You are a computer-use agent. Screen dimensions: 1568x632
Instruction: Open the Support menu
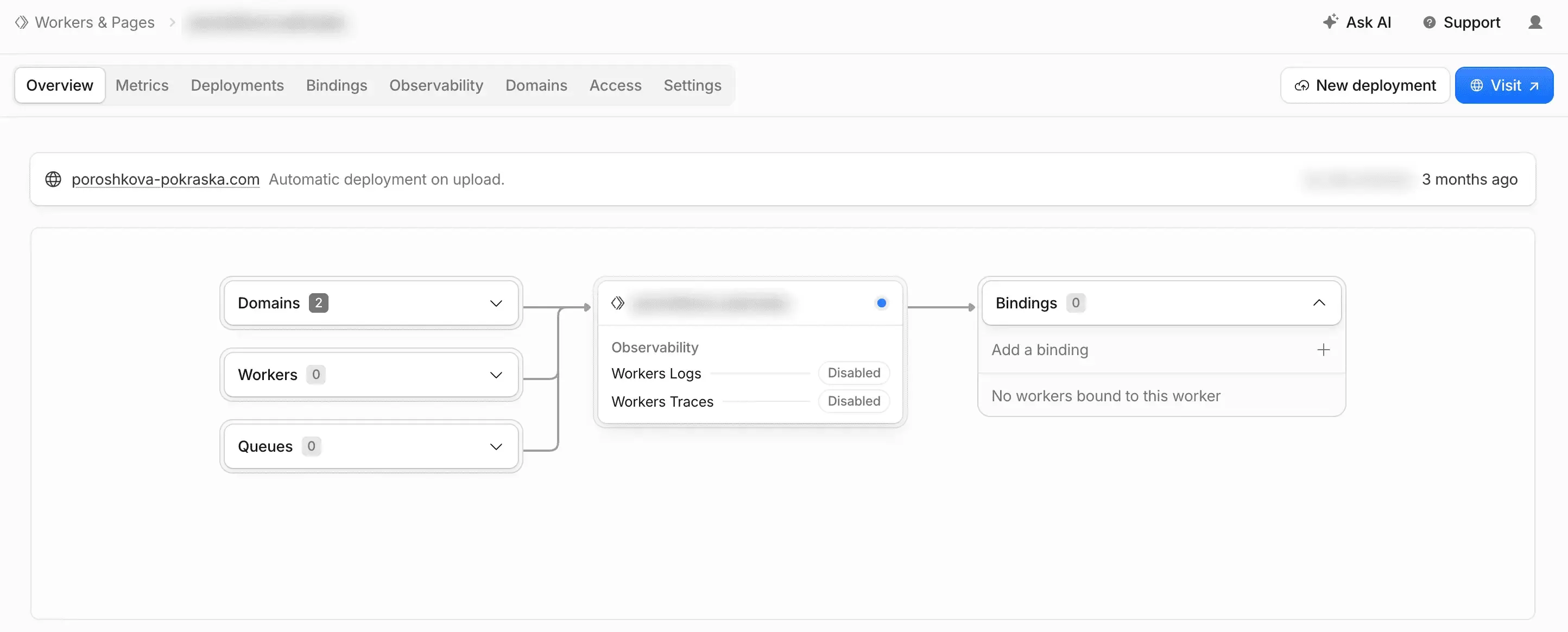[x=1462, y=22]
